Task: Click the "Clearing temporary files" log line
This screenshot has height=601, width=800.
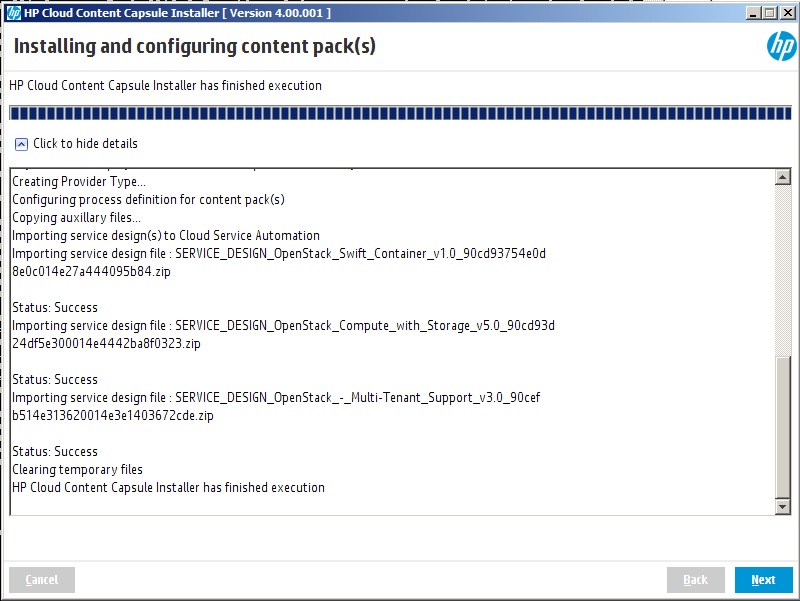Action: [77, 470]
